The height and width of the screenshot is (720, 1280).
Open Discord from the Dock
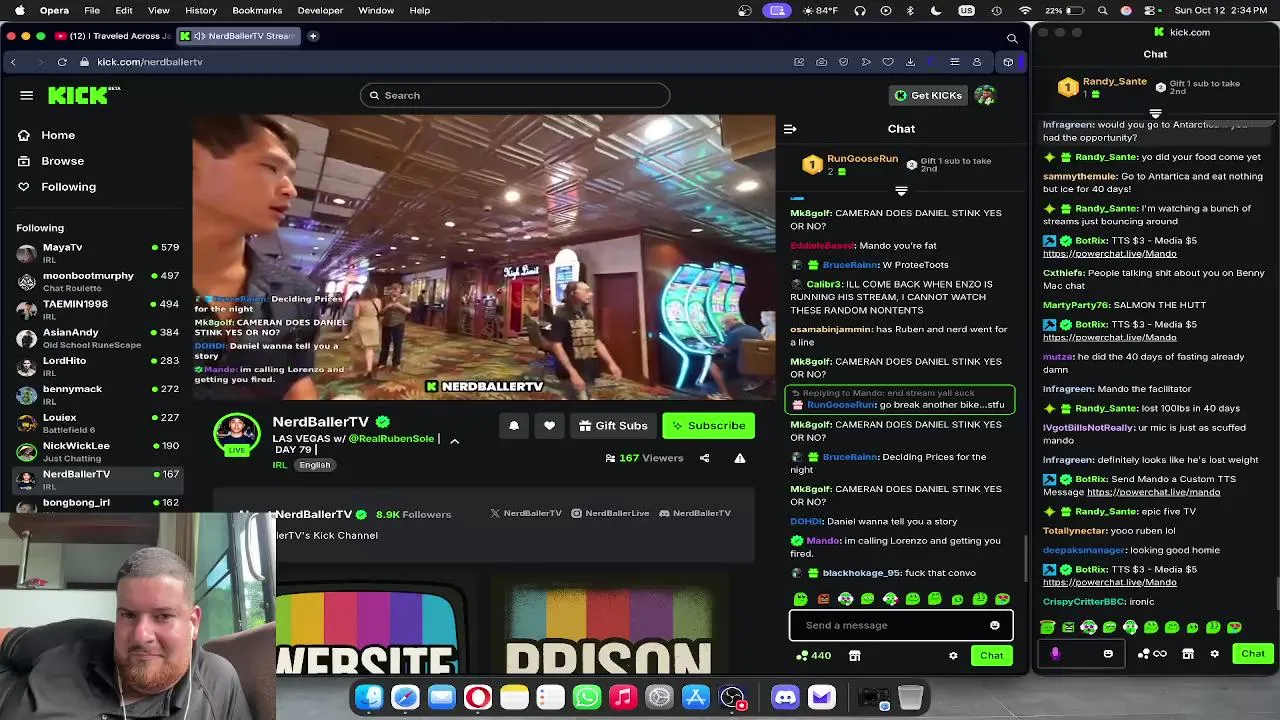[x=785, y=697]
